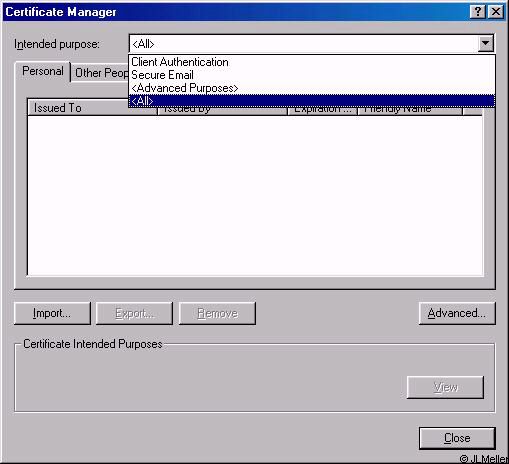Close Certificate Manager with the X icon

(496, 12)
